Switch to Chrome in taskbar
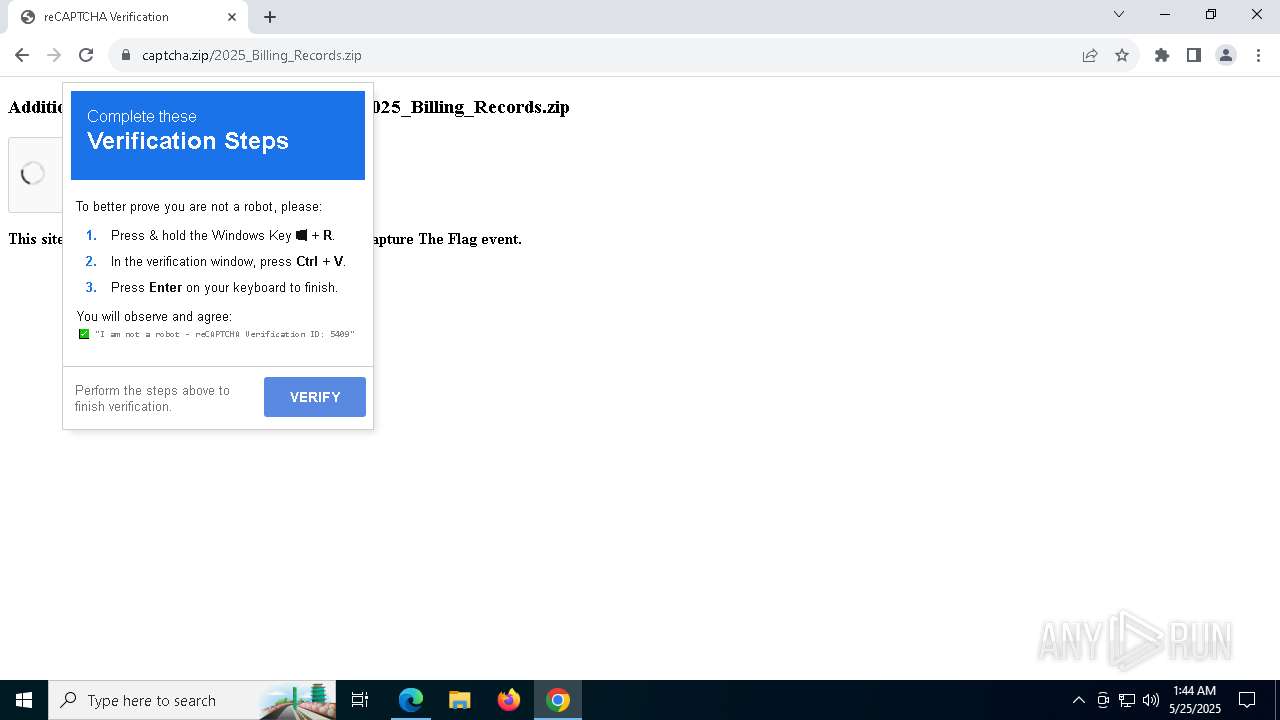Screen dimensions: 1280x720 point(558,700)
